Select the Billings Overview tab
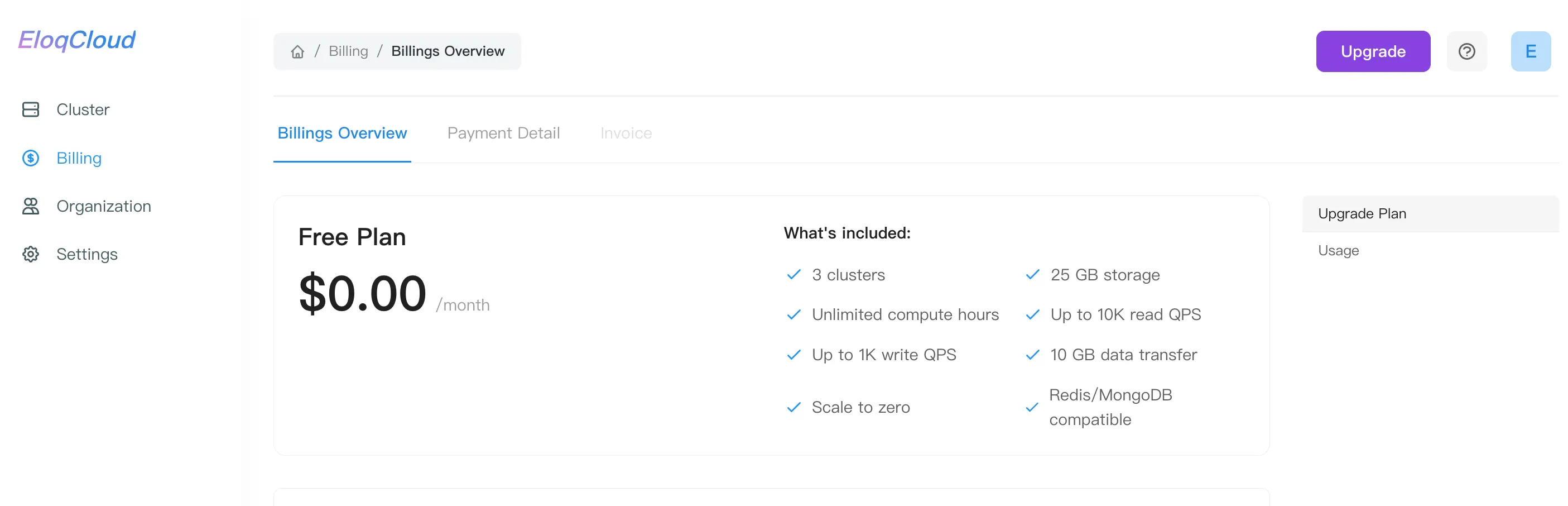The height and width of the screenshot is (506, 1568). [x=342, y=133]
